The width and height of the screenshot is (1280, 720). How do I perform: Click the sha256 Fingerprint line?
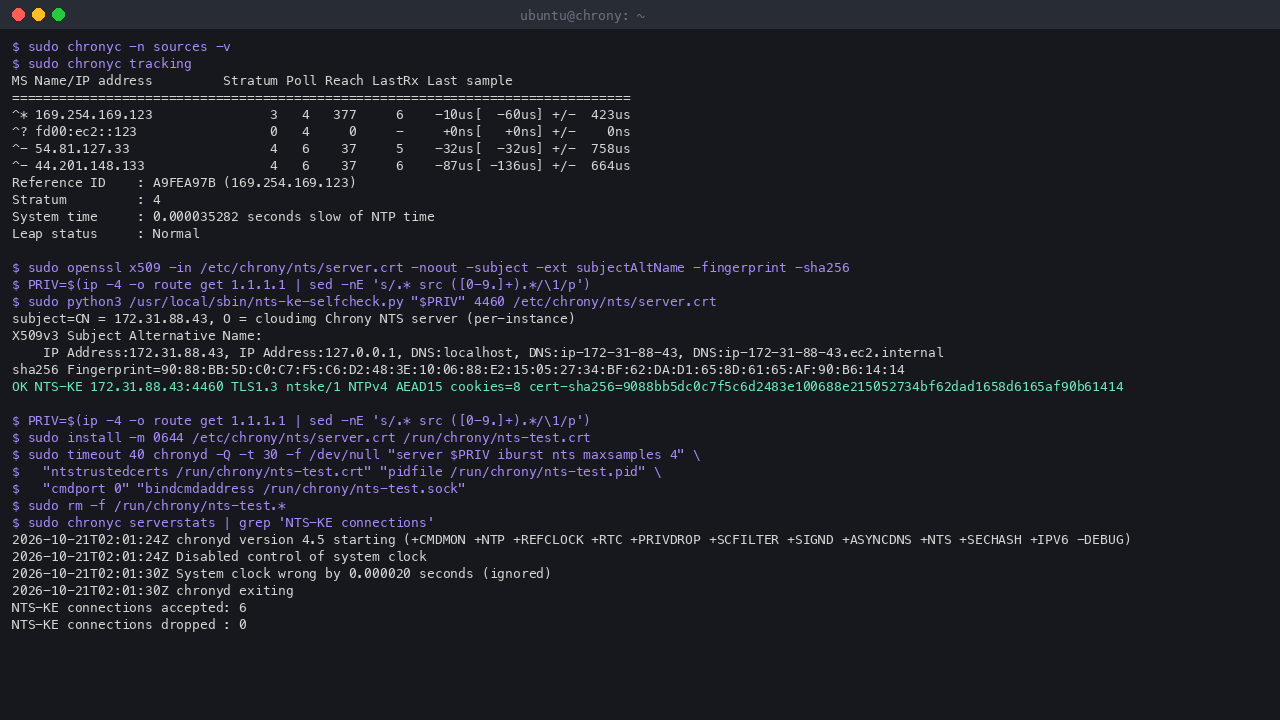click(x=458, y=370)
